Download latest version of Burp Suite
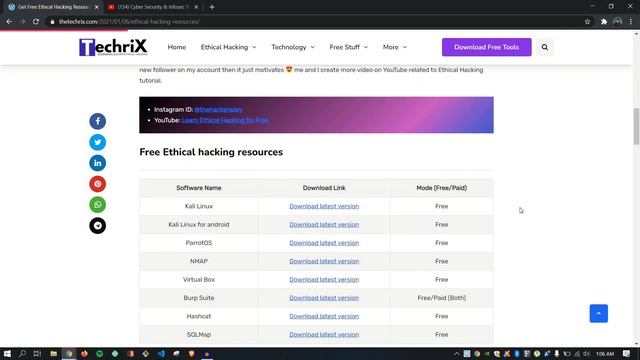640x360 pixels. pos(324,298)
